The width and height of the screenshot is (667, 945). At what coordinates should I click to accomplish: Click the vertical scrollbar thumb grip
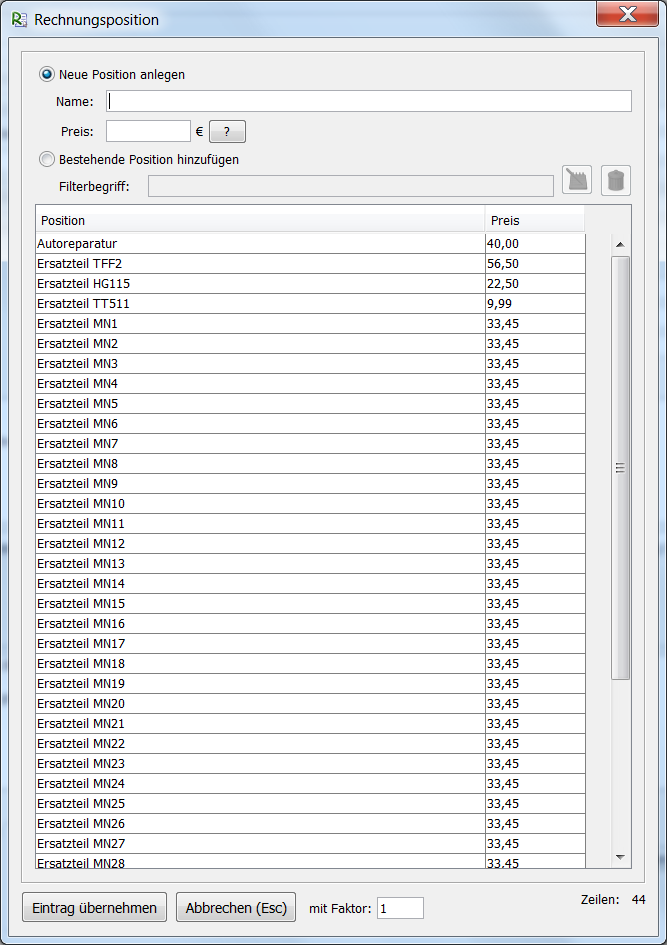(x=620, y=468)
